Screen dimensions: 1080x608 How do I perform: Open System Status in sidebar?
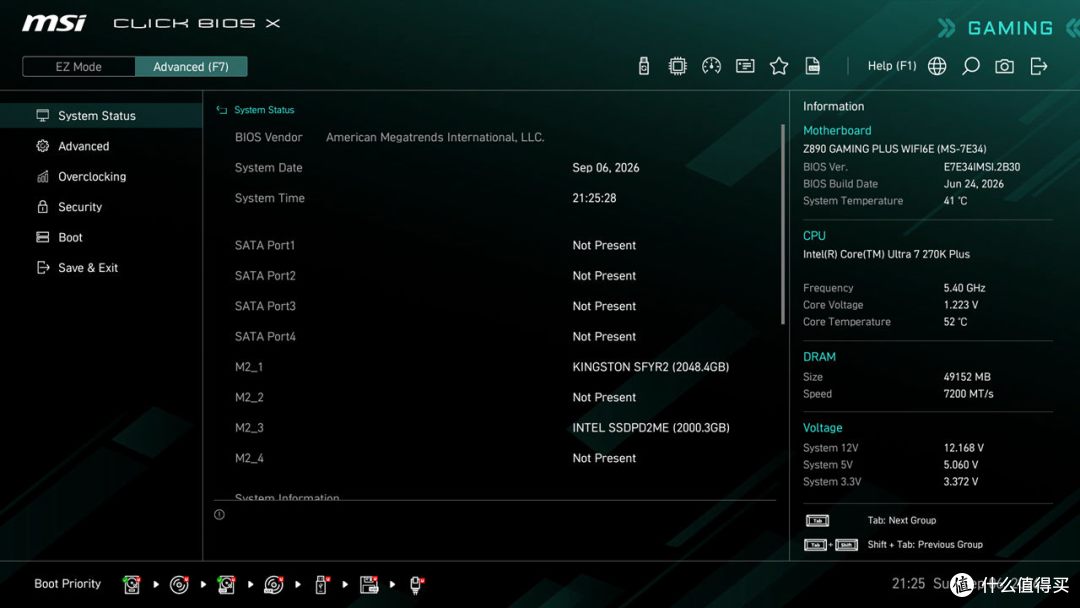(101, 116)
